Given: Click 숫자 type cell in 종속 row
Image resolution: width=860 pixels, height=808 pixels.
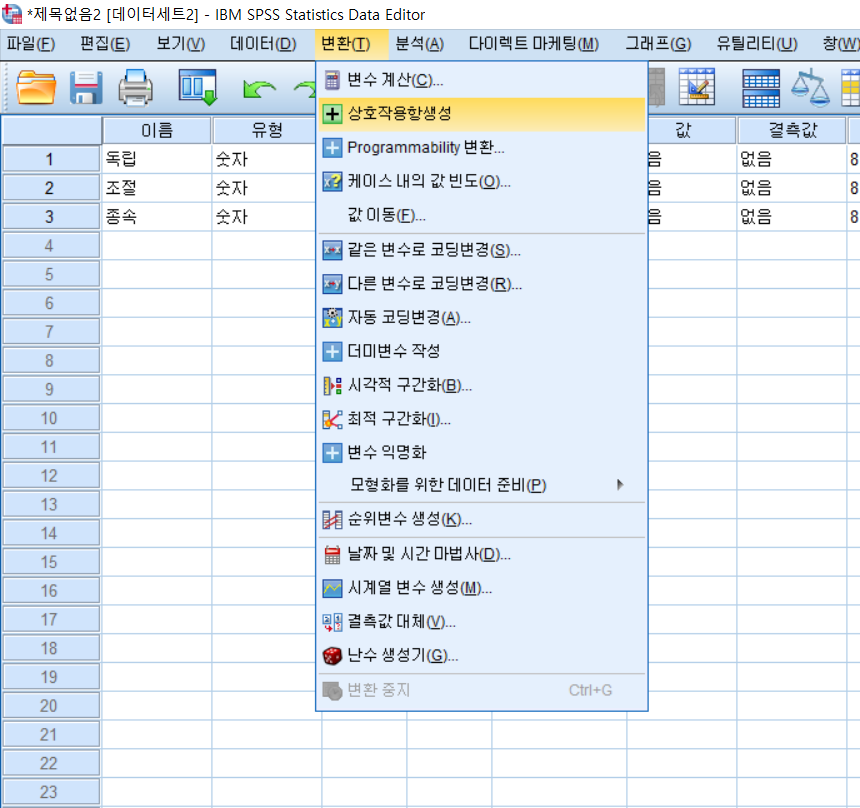Looking at the screenshot, I should click(x=264, y=217).
